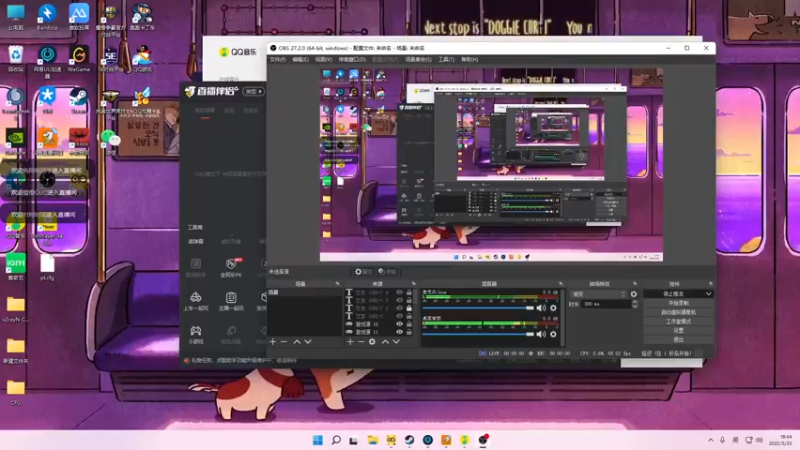800x450 pixels.
Task: Open 全民乐PK tool in 直播伴侣 window
Action: [x=231, y=267]
